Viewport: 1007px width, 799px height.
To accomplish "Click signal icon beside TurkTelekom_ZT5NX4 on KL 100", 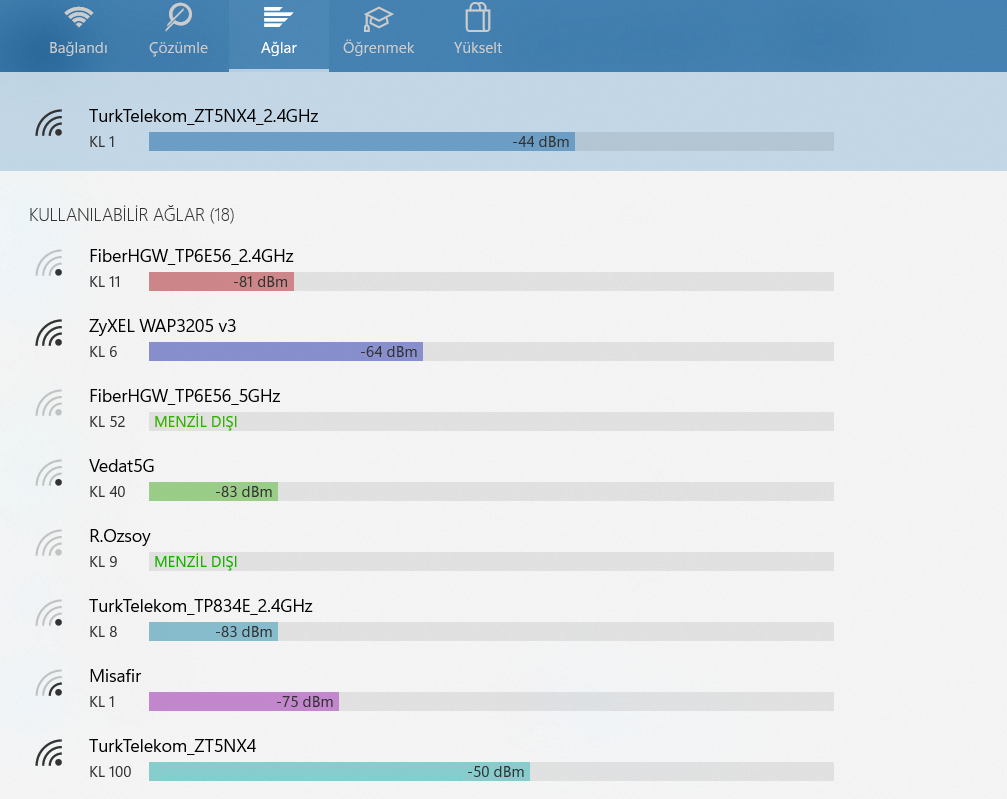I will point(49,753).
